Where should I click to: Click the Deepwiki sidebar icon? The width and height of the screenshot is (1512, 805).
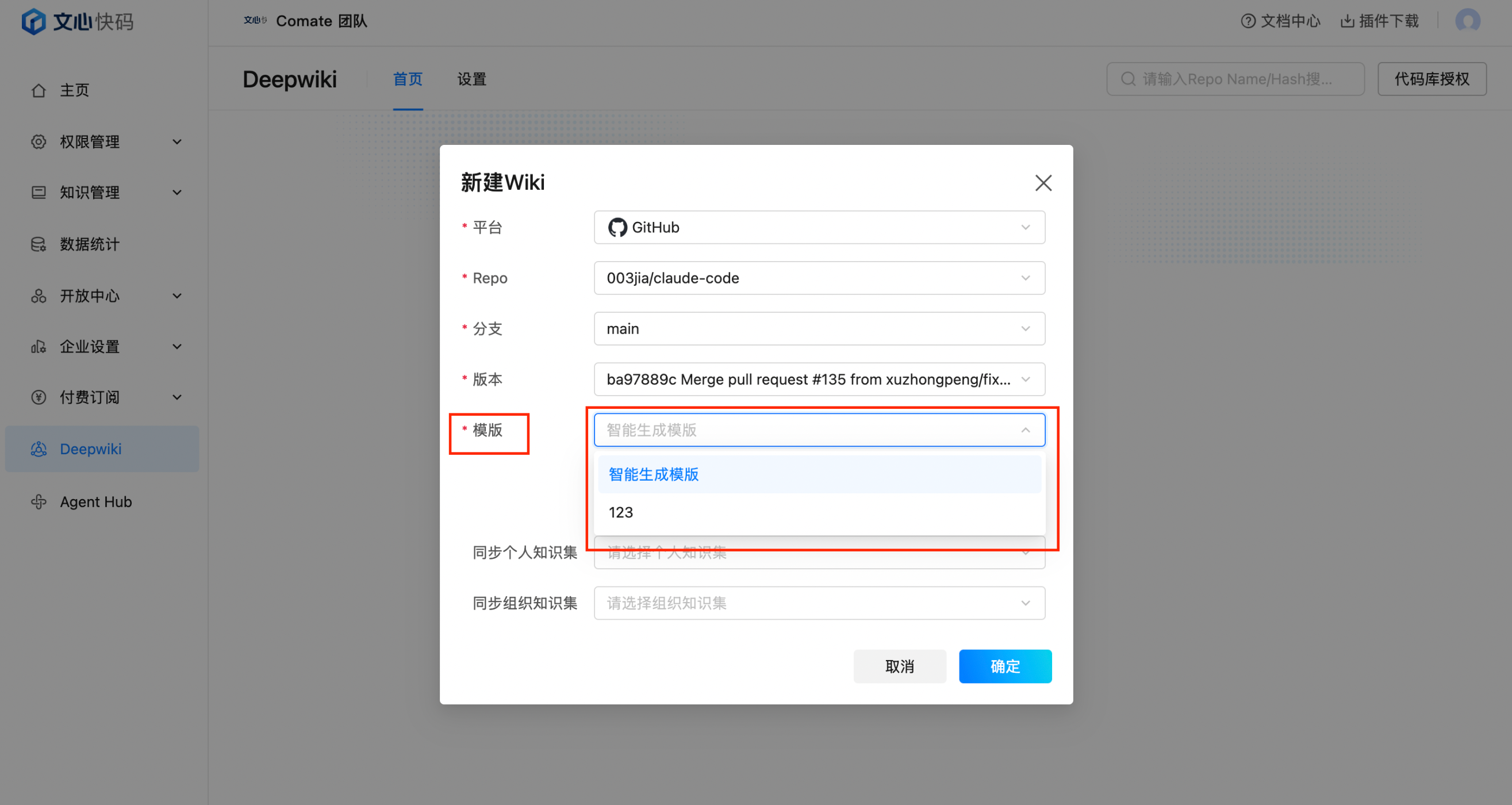pyautogui.click(x=39, y=449)
